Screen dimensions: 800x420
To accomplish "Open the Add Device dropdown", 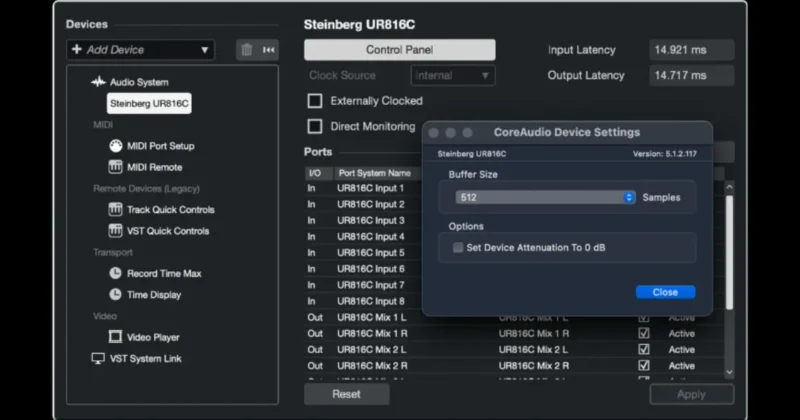I will tap(140, 50).
